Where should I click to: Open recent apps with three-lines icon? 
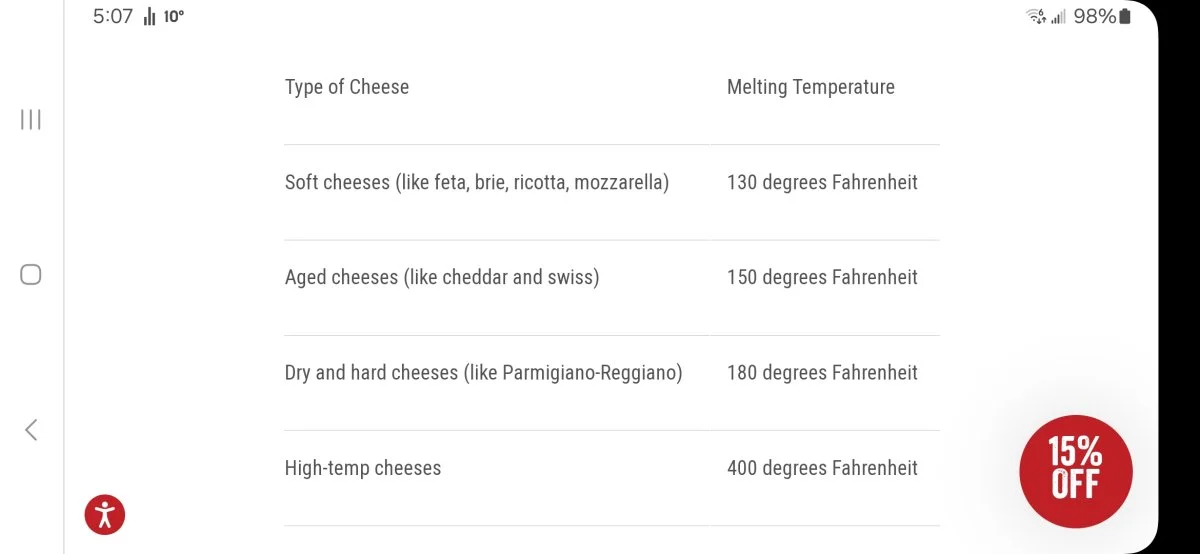(x=31, y=120)
